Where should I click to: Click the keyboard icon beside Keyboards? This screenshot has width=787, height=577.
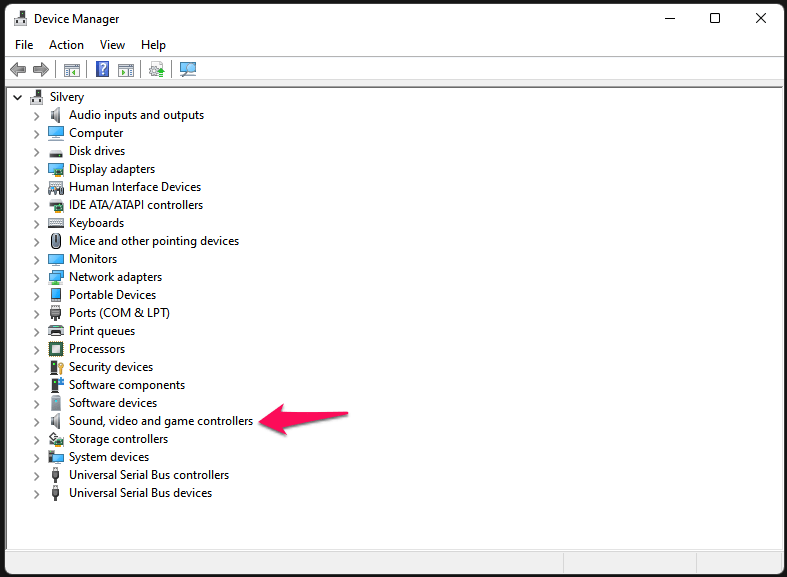[x=56, y=223]
